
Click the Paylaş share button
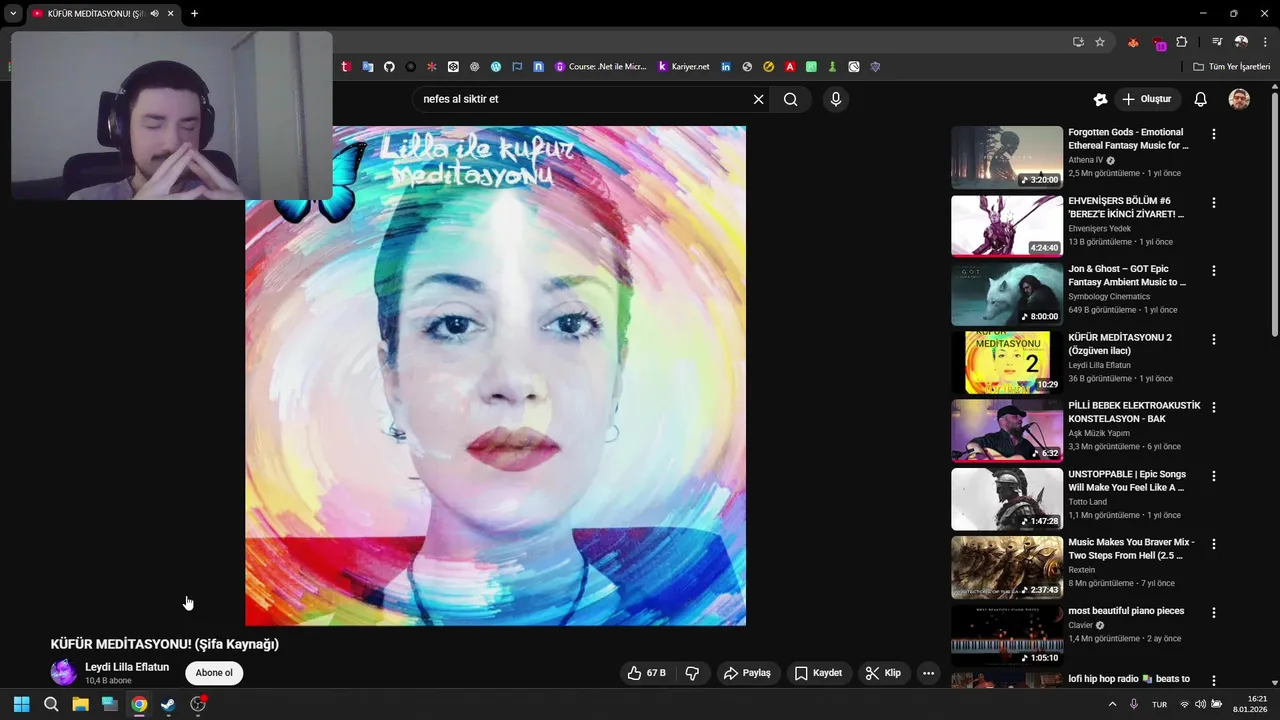[x=747, y=673]
